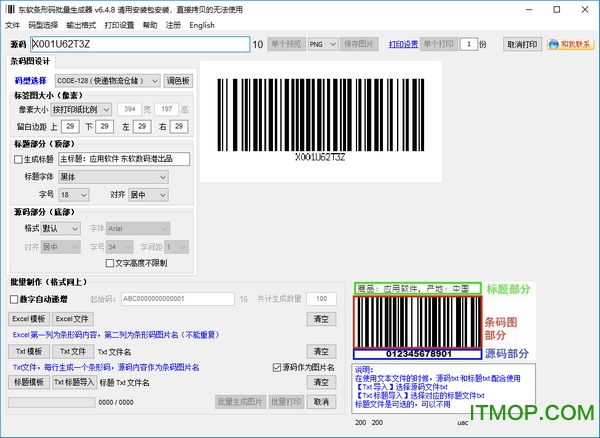Click the 394 width field
The image size is (600, 438).
pyautogui.click(x=130, y=110)
